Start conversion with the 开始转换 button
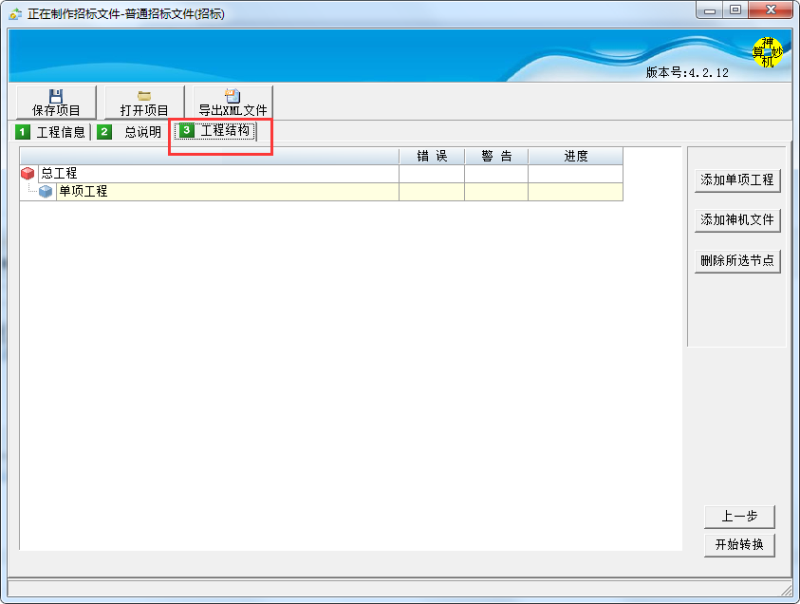The image size is (800, 604). coord(738,545)
